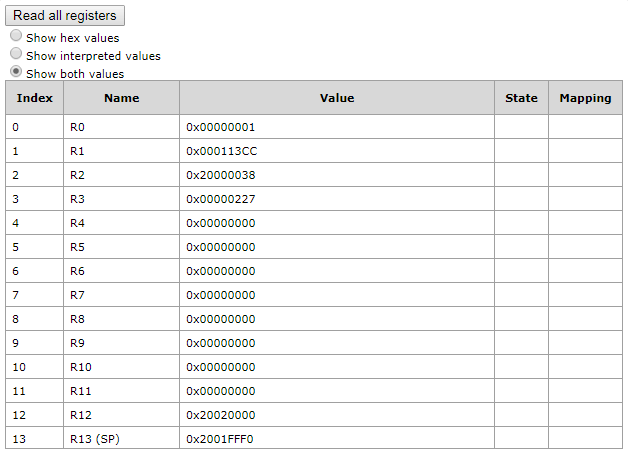This screenshot has height=454, width=628.
Task: Select the Show both values option
Action: [16, 73]
